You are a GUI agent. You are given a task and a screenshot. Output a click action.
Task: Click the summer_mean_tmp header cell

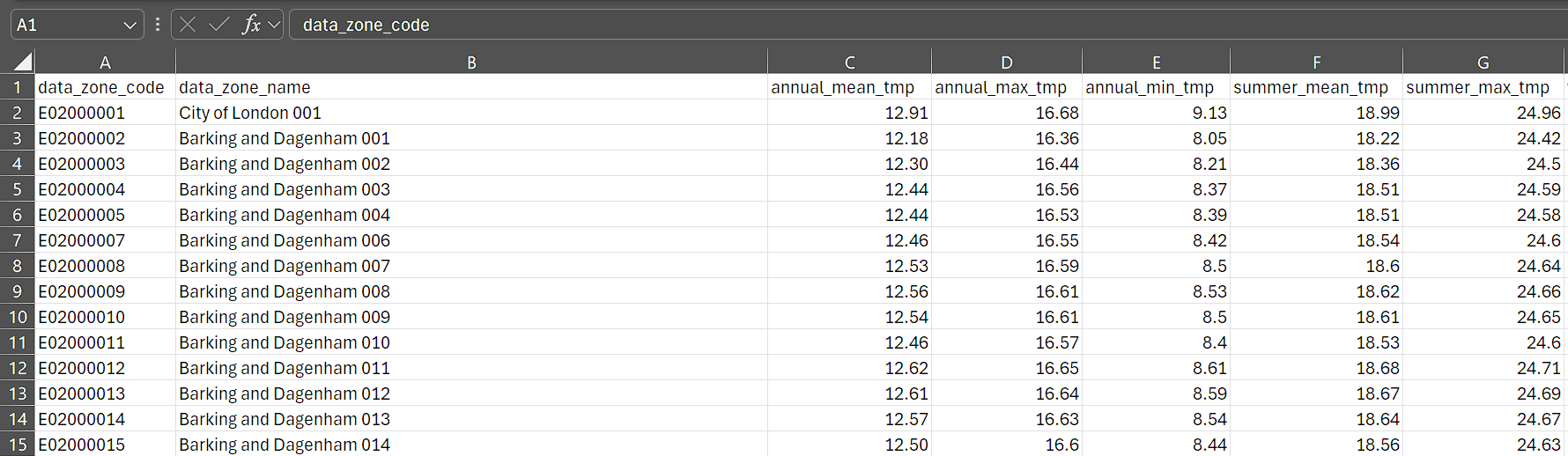pyautogui.click(x=1311, y=87)
